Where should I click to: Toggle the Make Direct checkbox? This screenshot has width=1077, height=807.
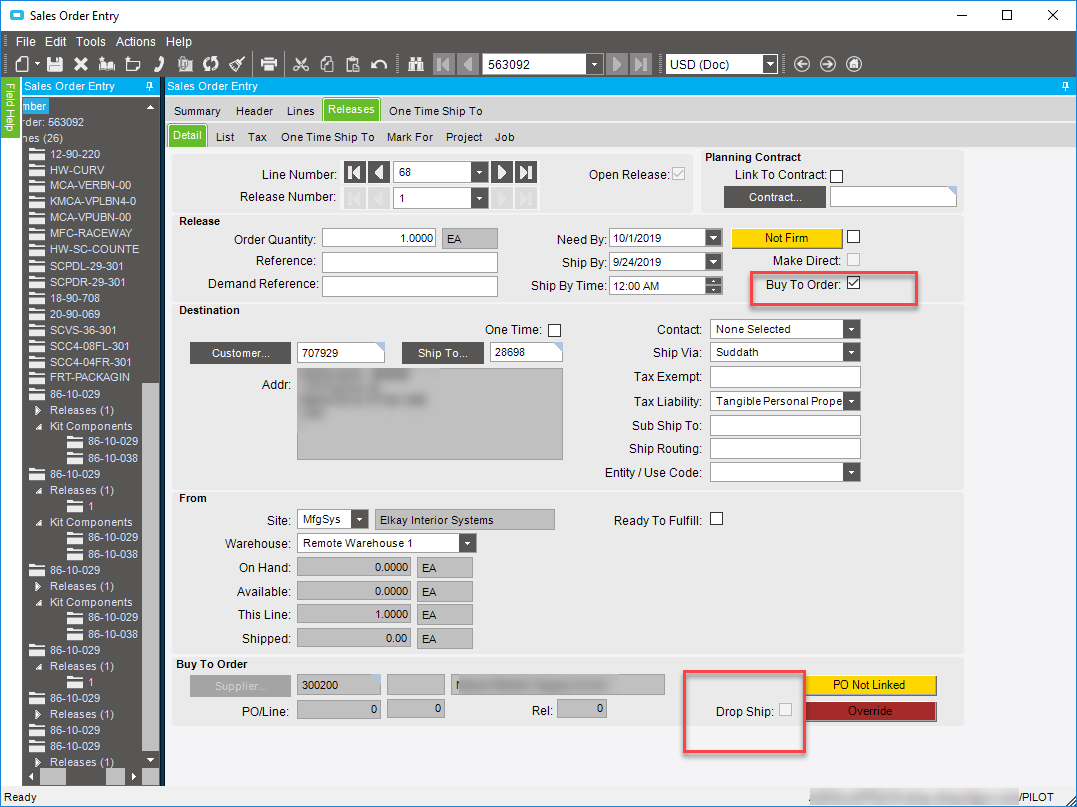point(853,260)
